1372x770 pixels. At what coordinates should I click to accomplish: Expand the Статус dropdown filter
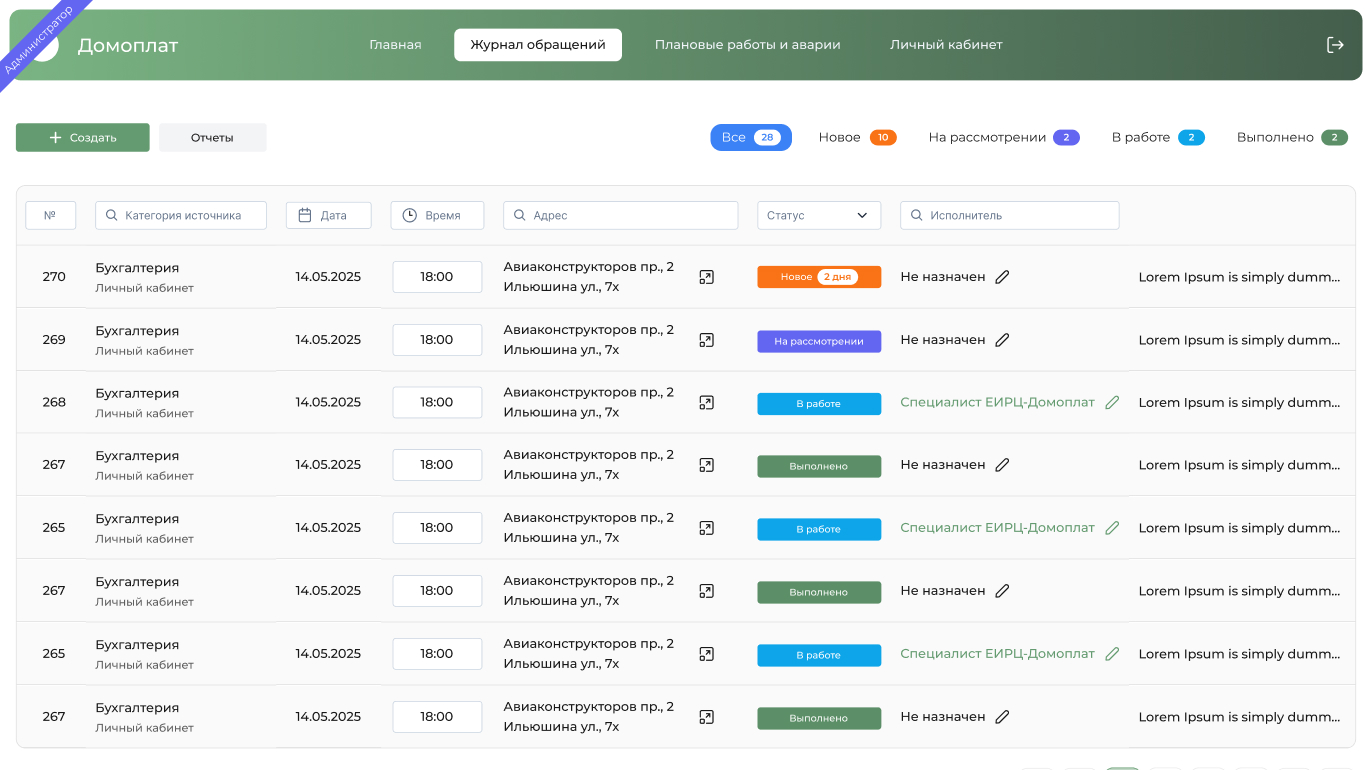pyautogui.click(x=818, y=215)
